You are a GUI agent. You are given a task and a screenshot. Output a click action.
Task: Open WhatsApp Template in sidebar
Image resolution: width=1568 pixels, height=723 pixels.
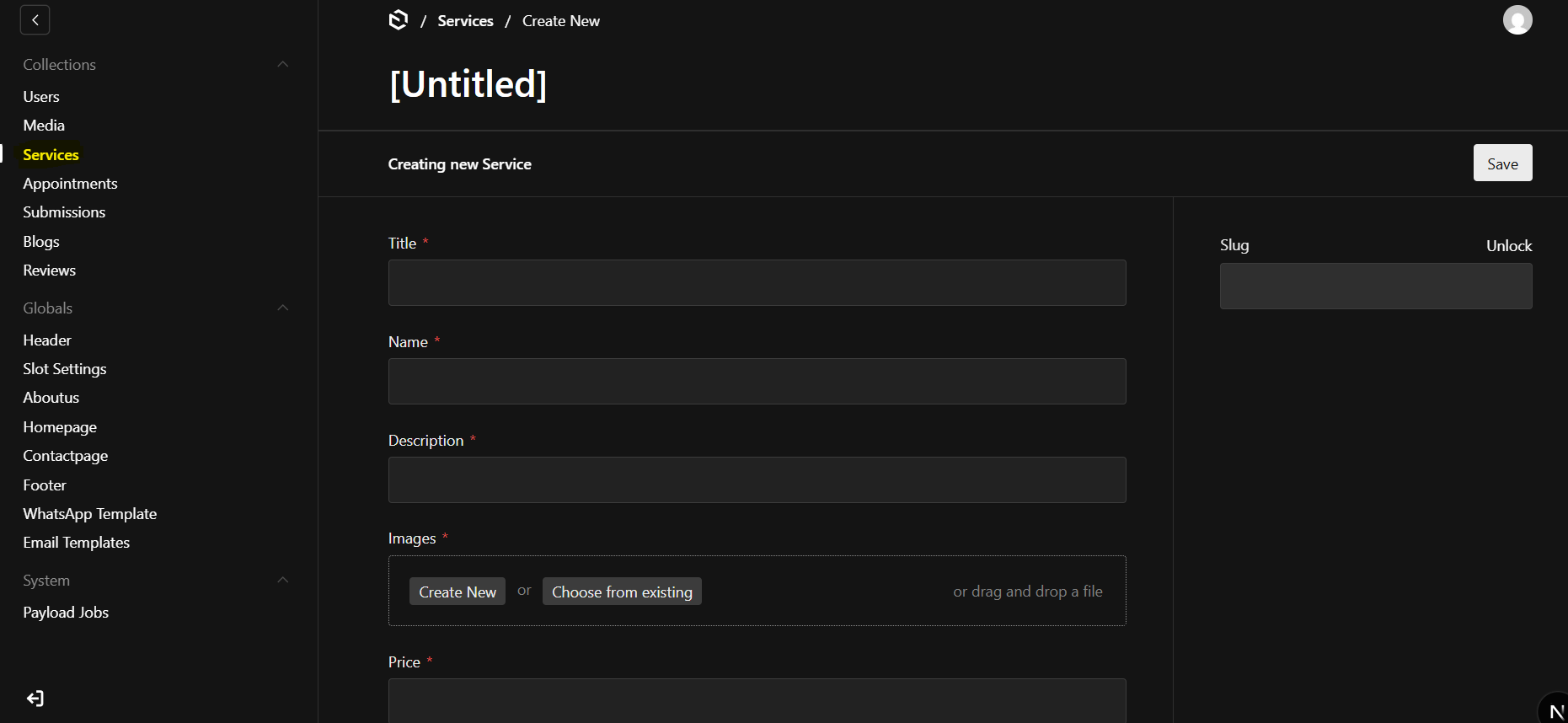(90, 514)
